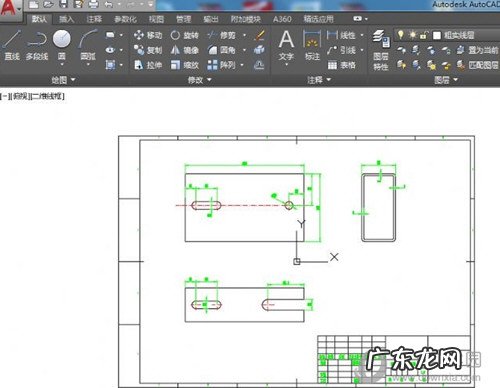Open the Hatch tool dropdown arrow
500x388 pixels.
121,65
